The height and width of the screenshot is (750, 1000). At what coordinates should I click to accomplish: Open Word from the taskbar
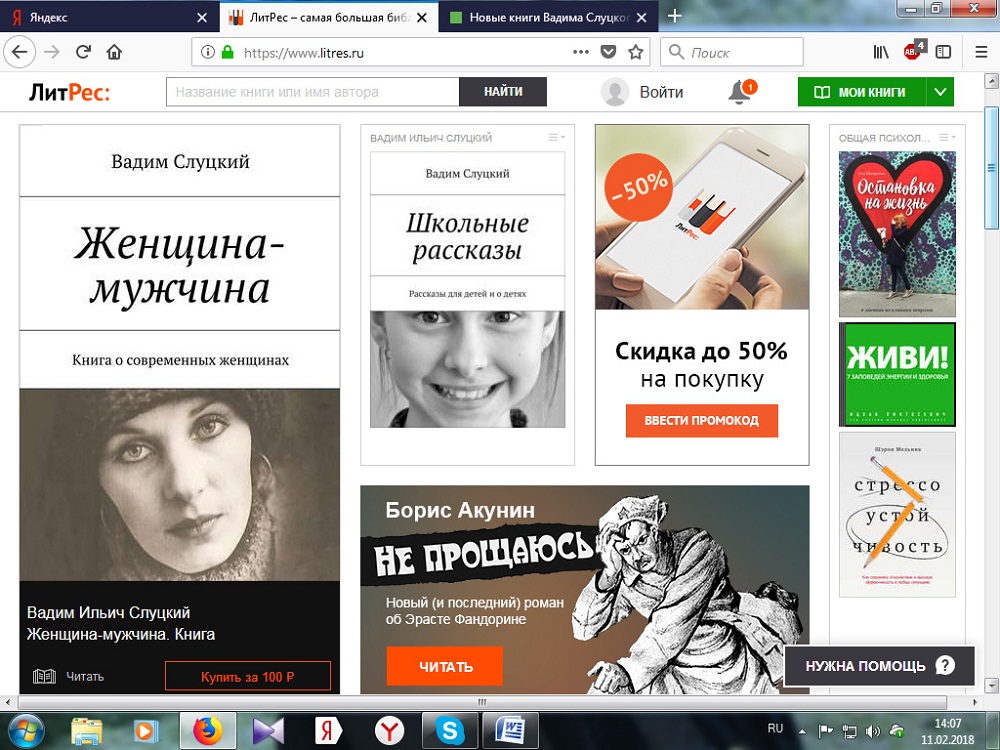point(511,731)
